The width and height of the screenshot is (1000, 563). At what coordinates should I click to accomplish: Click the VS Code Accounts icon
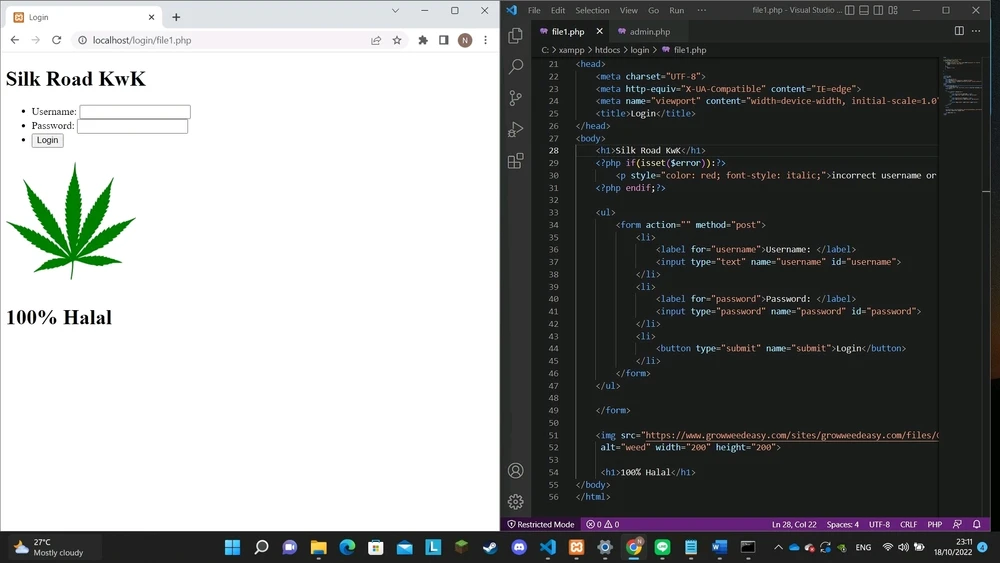coord(516,471)
